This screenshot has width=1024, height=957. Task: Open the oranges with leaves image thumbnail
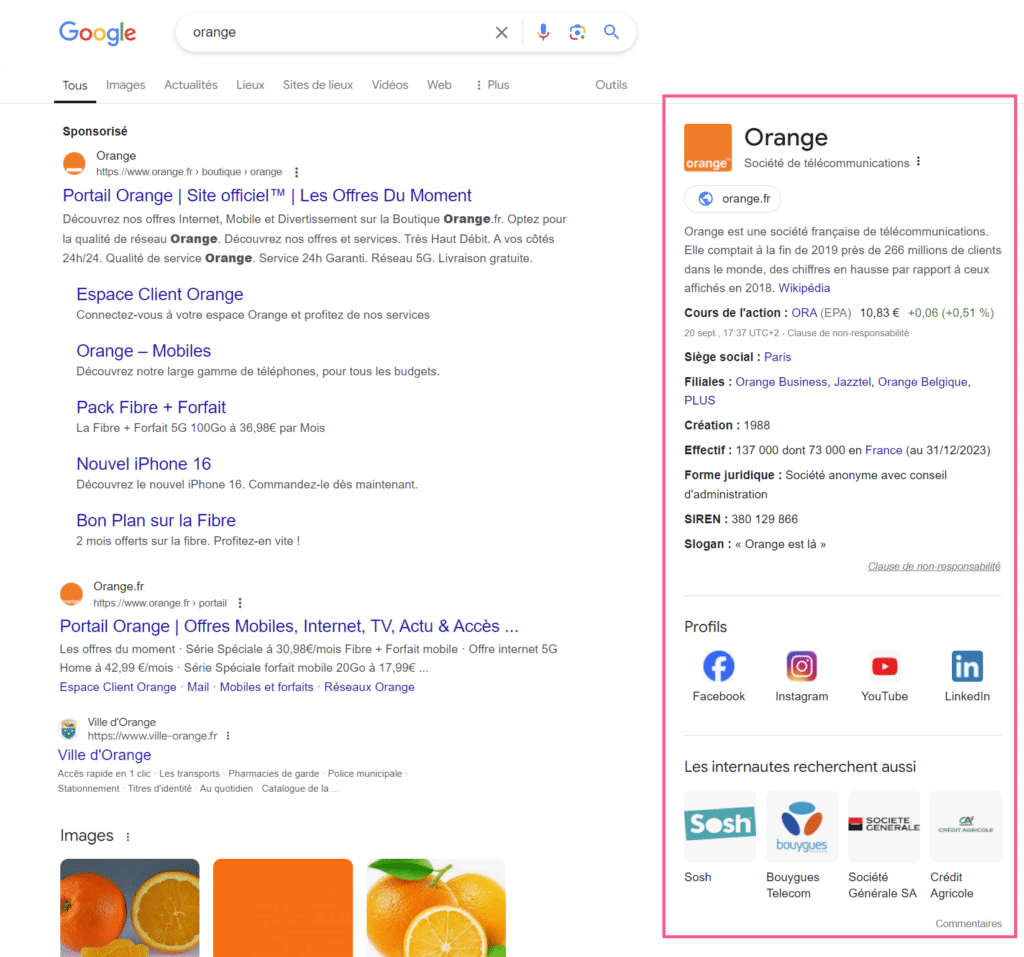coord(436,907)
